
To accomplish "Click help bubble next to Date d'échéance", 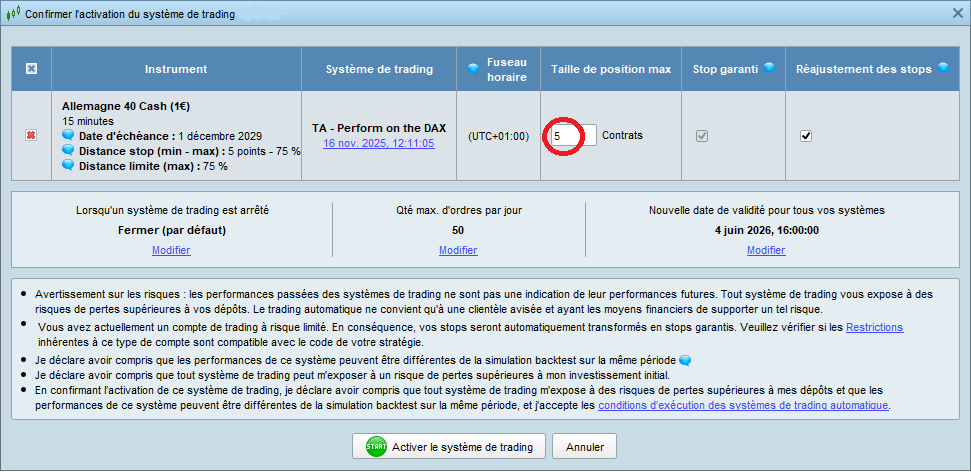I will 68,136.
